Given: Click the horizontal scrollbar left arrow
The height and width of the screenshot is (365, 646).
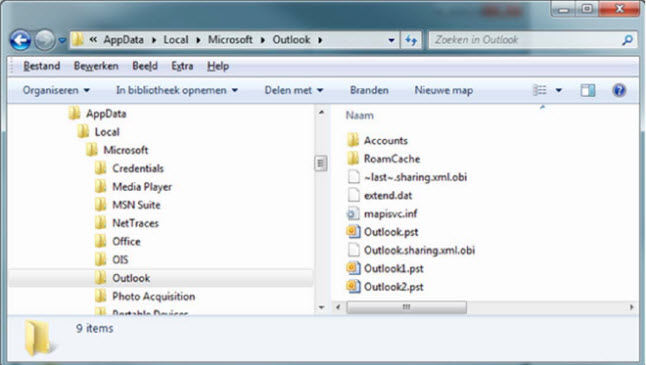Looking at the screenshot, I should [x=338, y=307].
